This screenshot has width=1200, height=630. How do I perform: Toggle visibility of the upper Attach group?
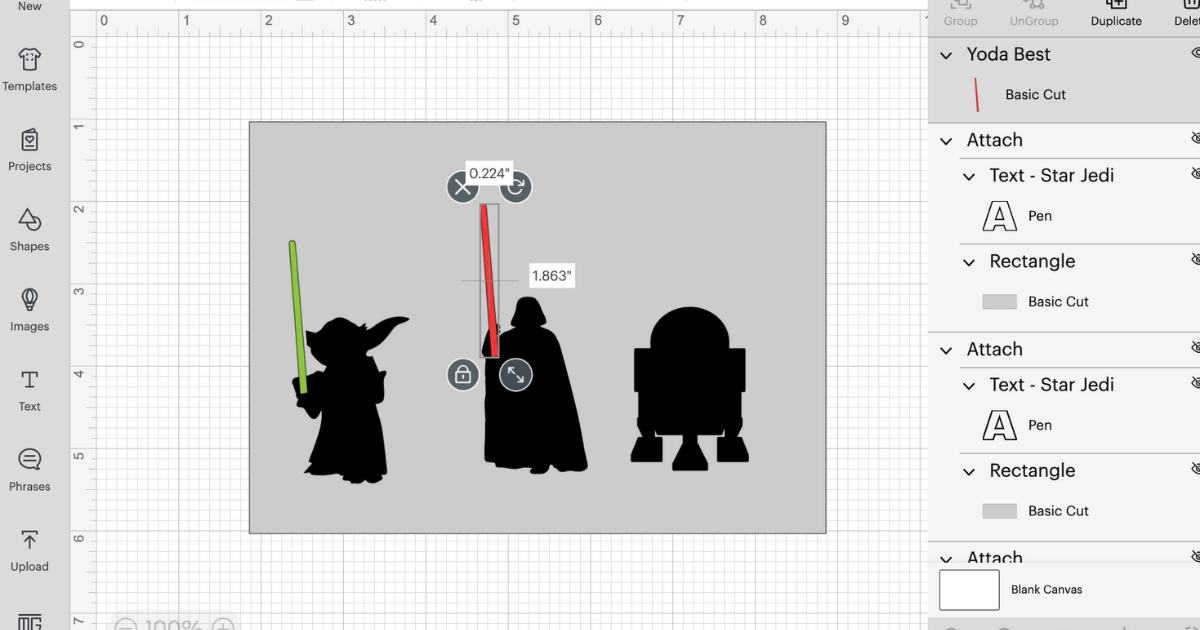pyautogui.click(x=1195, y=140)
